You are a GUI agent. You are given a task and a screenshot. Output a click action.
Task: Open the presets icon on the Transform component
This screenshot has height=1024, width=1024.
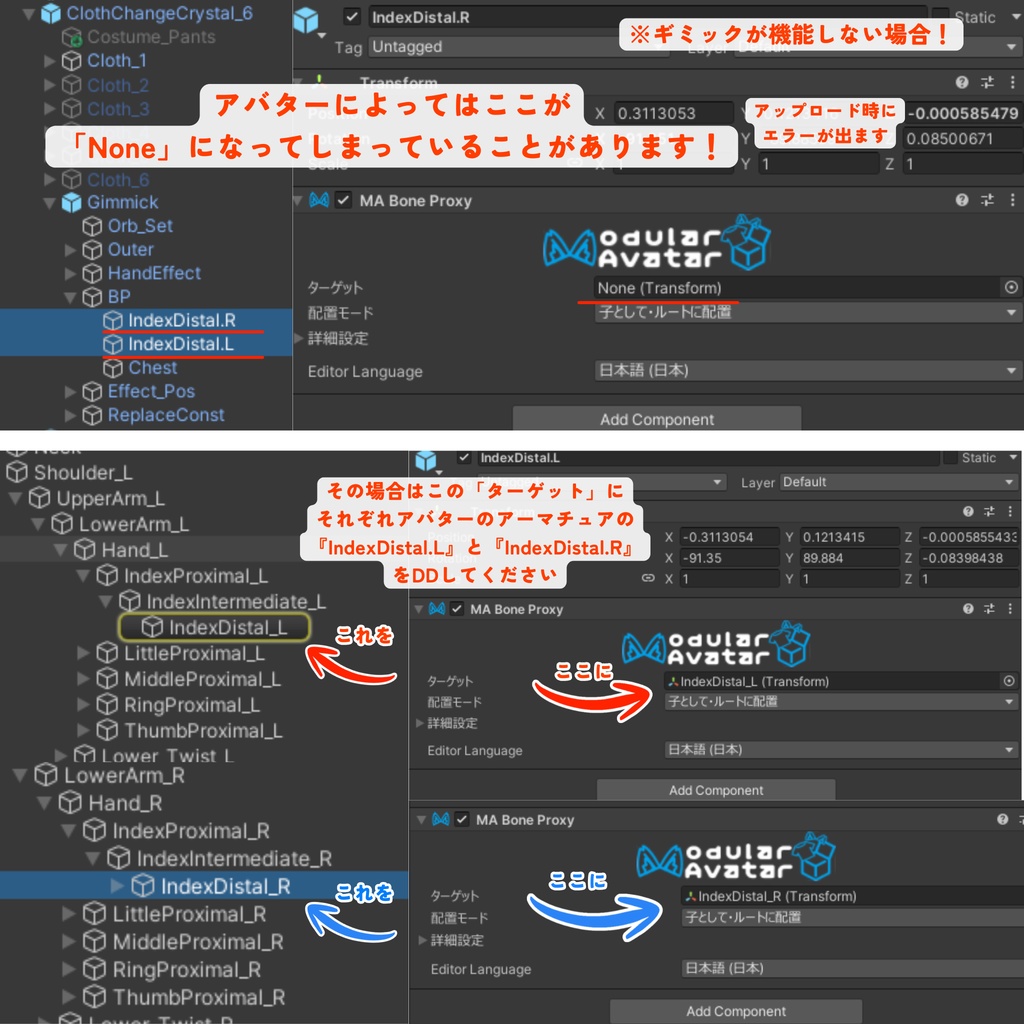coord(988,82)
